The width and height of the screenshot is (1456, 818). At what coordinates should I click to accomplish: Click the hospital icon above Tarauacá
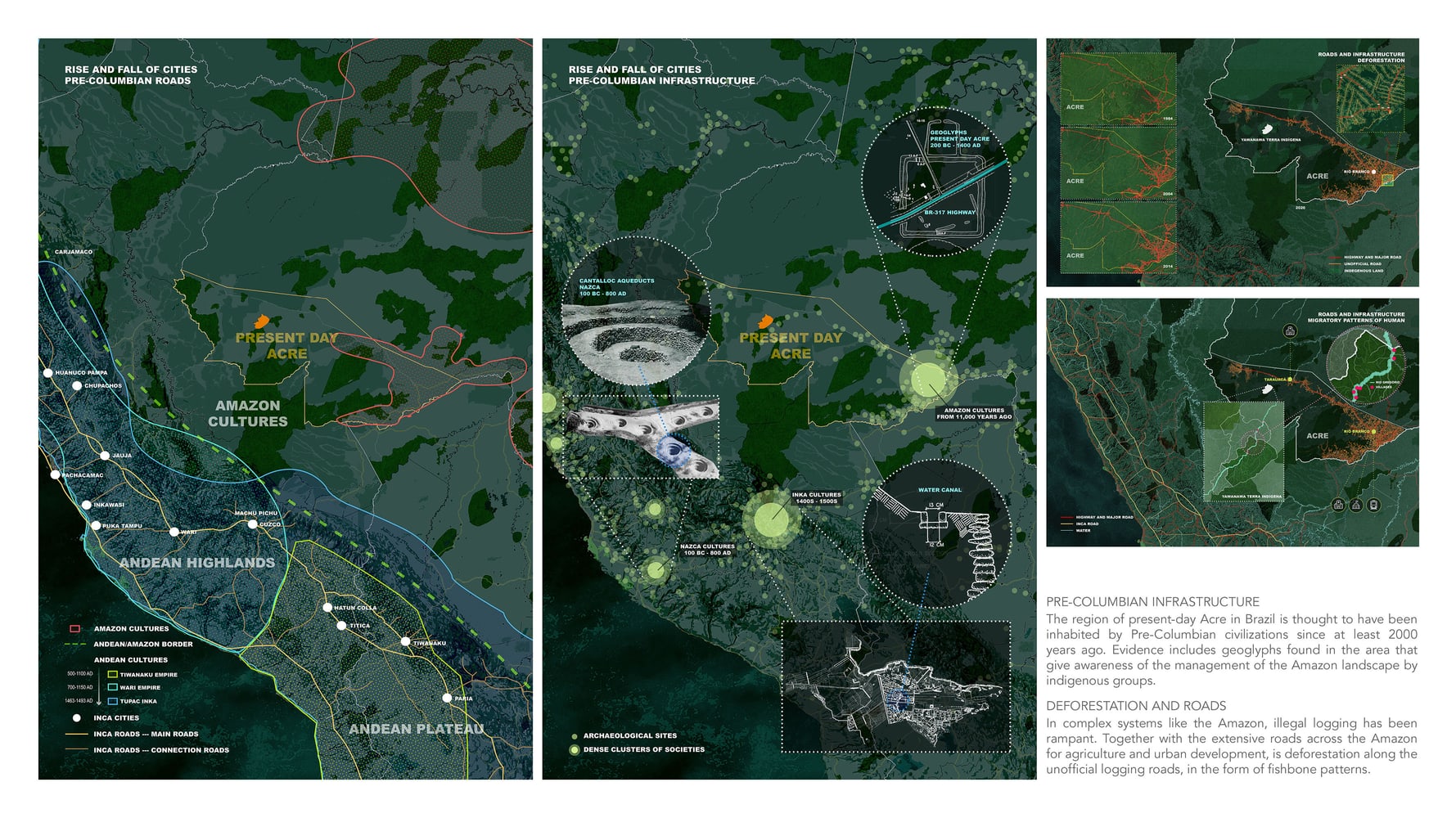coord(1290,331)
